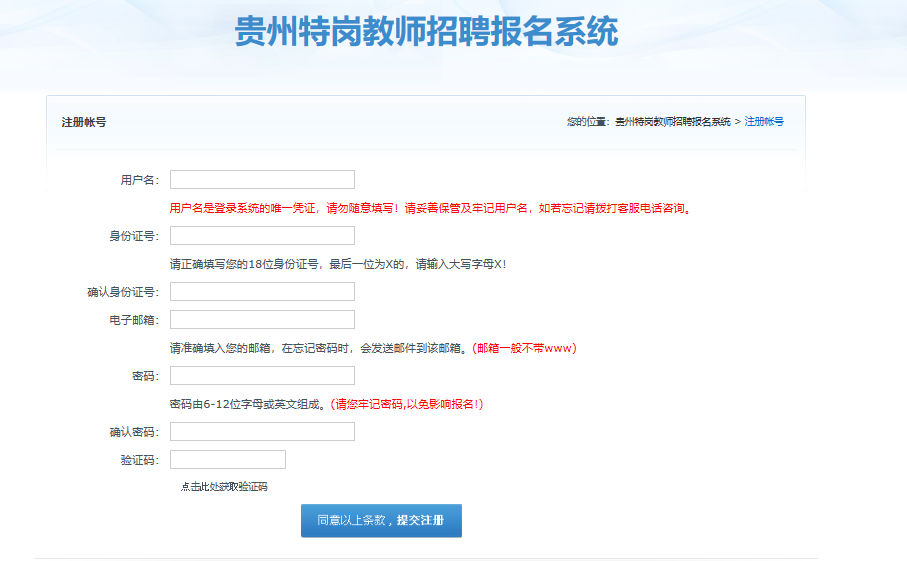Image resolution: width=907 pixels, height=561 pixels.
Task: Focus the 密码 input box
Action: click(262, 376)
